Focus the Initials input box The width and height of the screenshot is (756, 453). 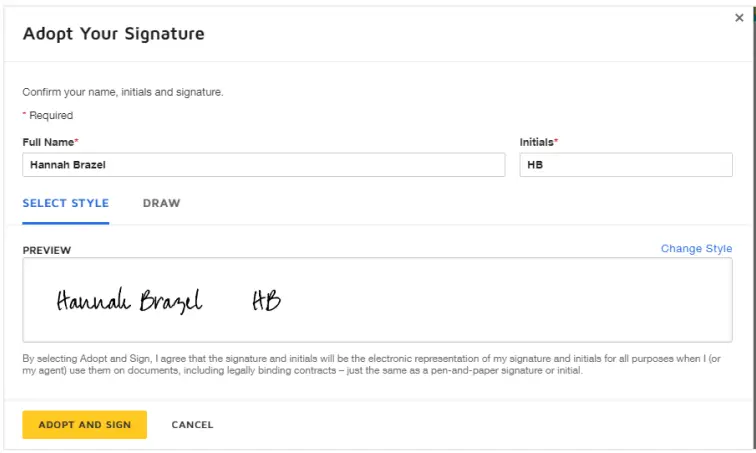[x=625, y=164]
